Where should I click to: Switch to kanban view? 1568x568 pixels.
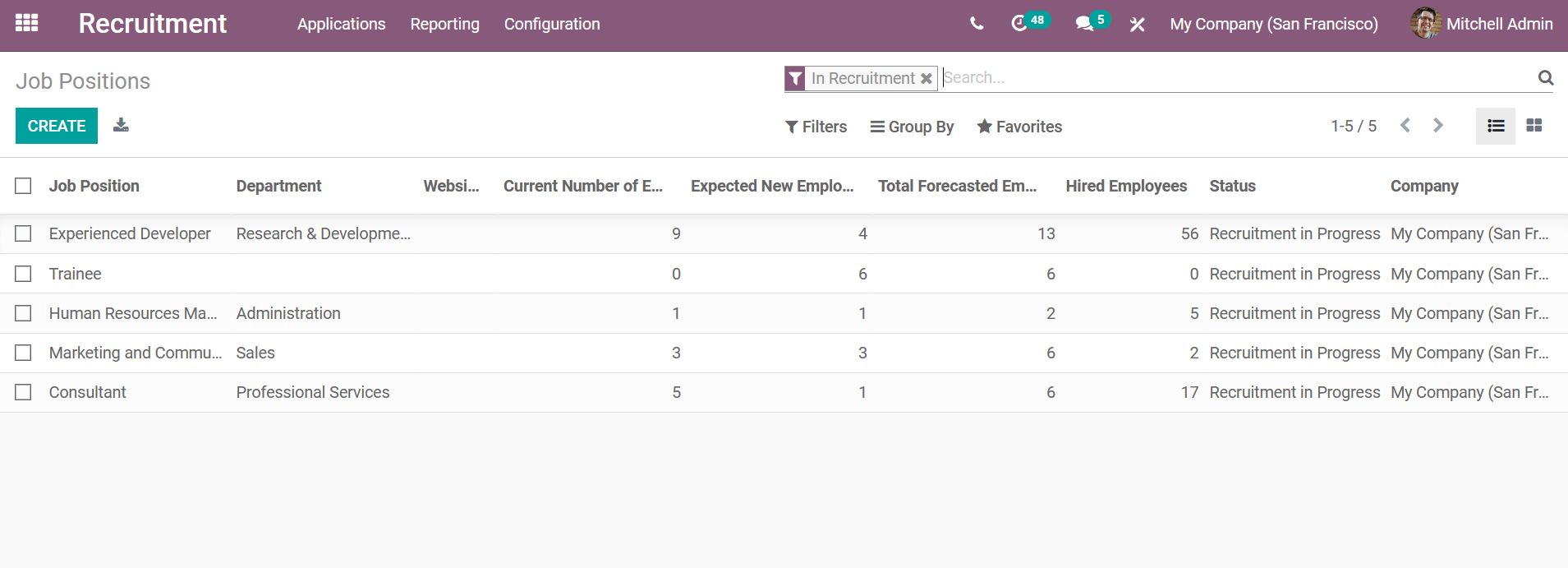pos(1534,126)
